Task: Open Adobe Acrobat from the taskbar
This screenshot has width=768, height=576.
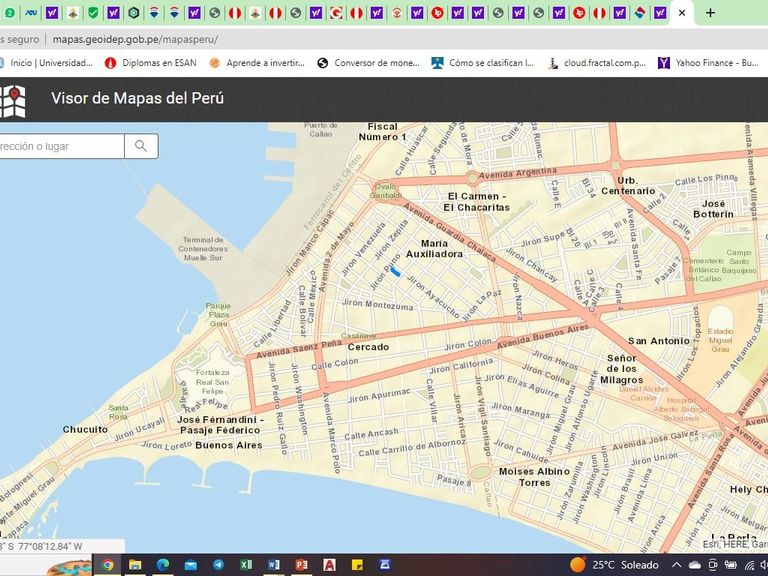Action: (x=329, y=565)
